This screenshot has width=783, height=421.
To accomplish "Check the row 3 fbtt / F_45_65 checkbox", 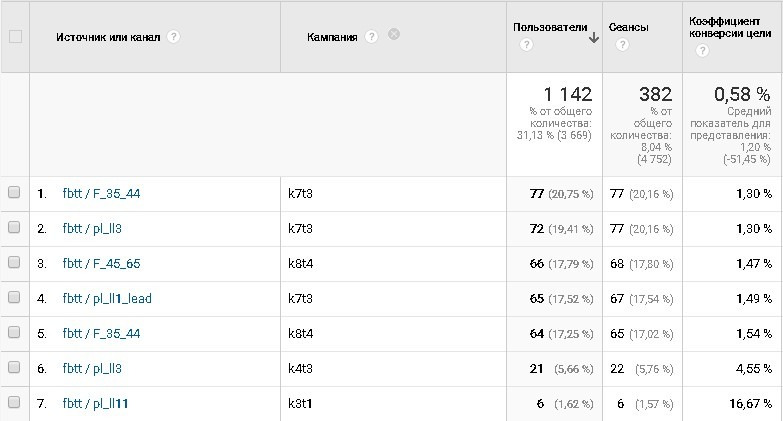I will pyautogui.click(x=15, y=263).
